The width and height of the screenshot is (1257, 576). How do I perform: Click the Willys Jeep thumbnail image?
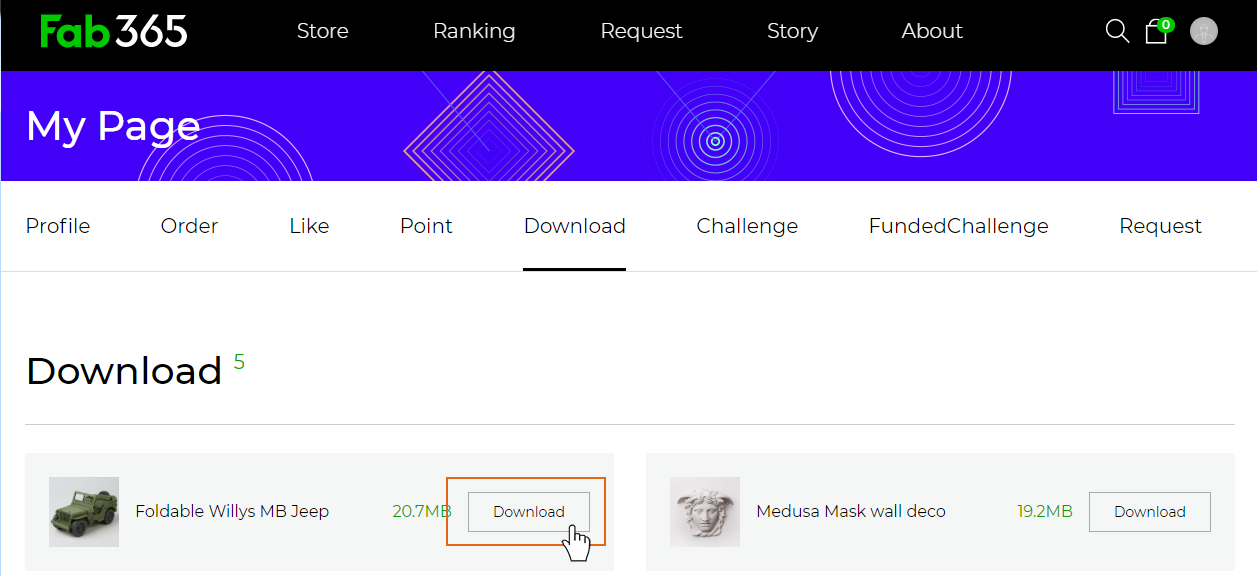coord(84,511)
